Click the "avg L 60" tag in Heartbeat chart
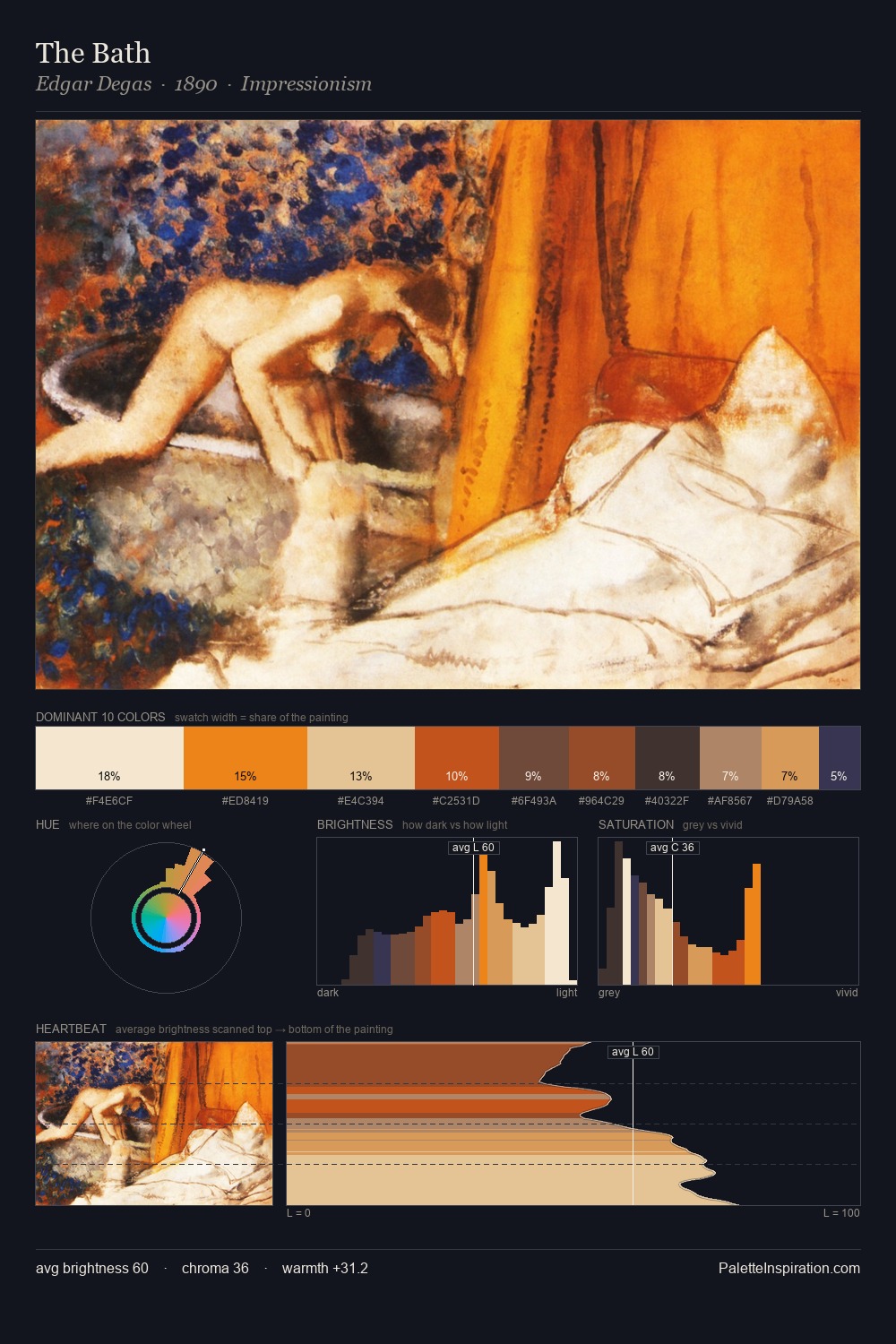Image resolution: width=896 pixels, height=1344 pixels. 633,1052
